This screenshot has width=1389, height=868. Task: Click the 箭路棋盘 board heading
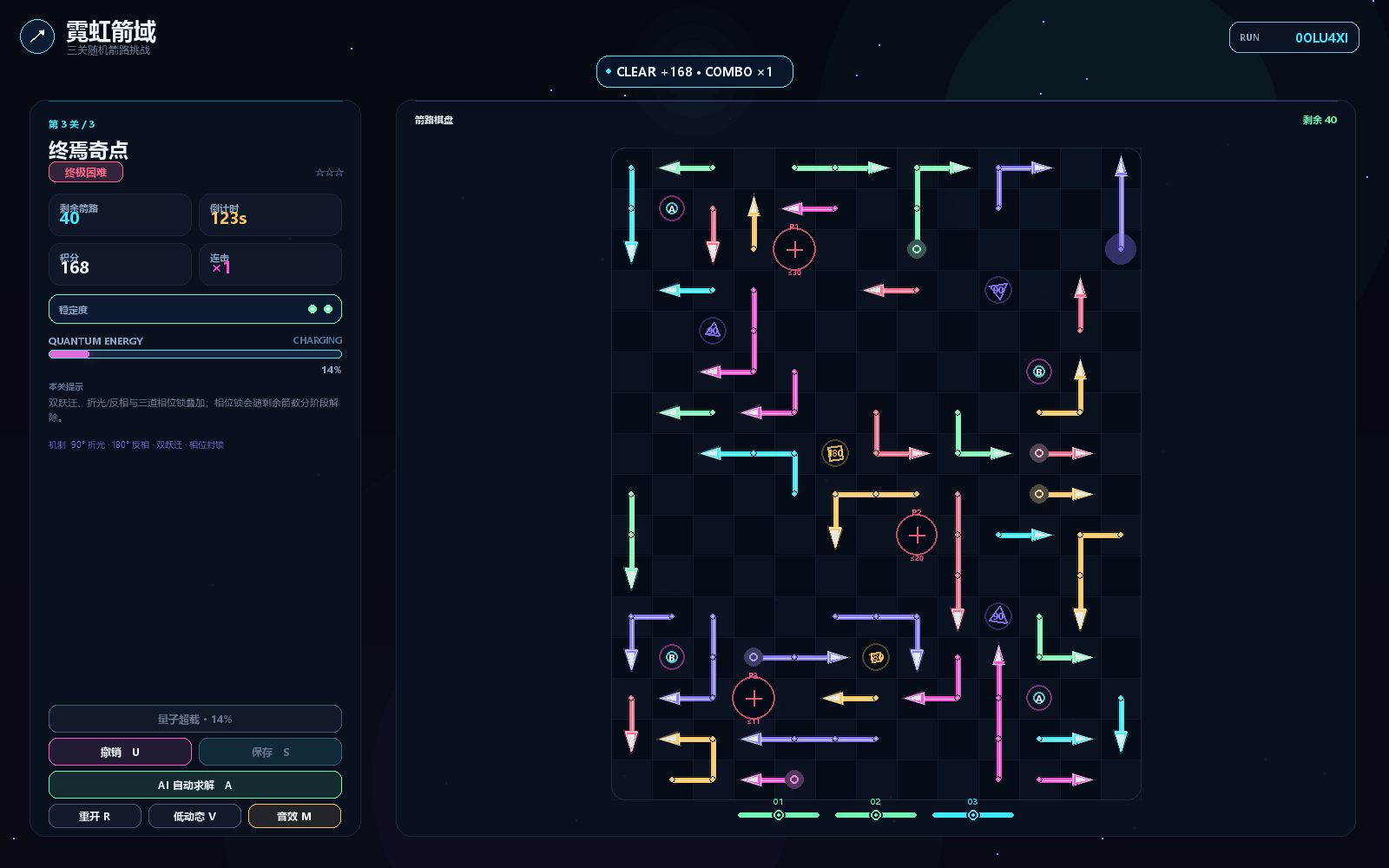[434, 120]
